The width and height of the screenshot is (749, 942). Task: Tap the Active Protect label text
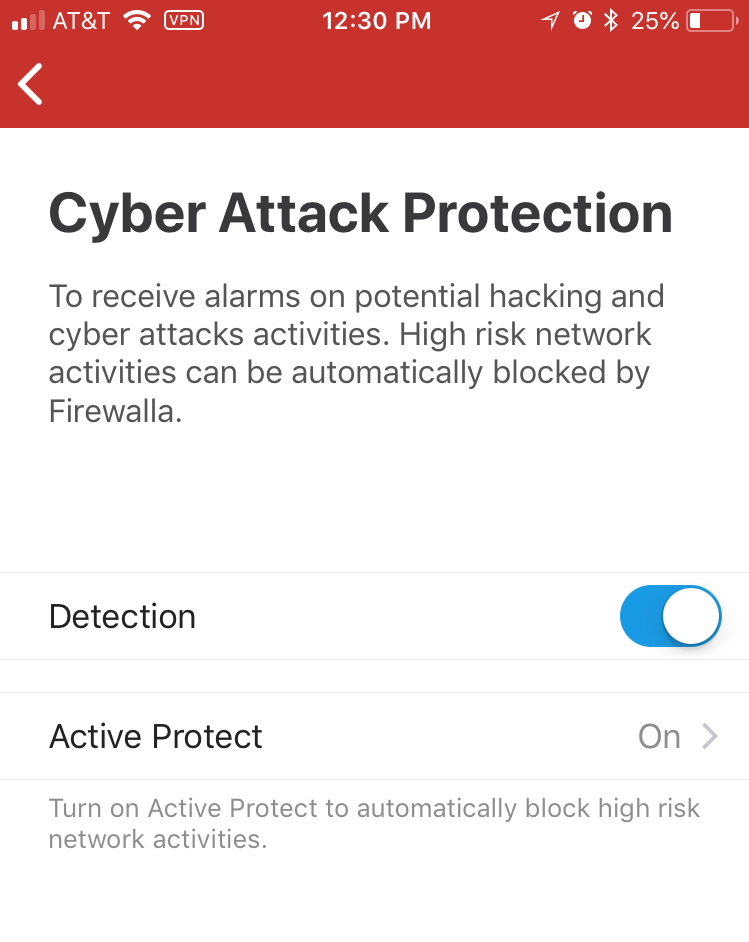tap(156, 737)
